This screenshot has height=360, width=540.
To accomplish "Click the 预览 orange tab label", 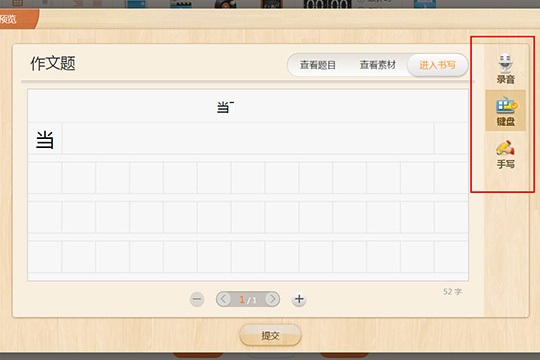I will tap(9, 19).
